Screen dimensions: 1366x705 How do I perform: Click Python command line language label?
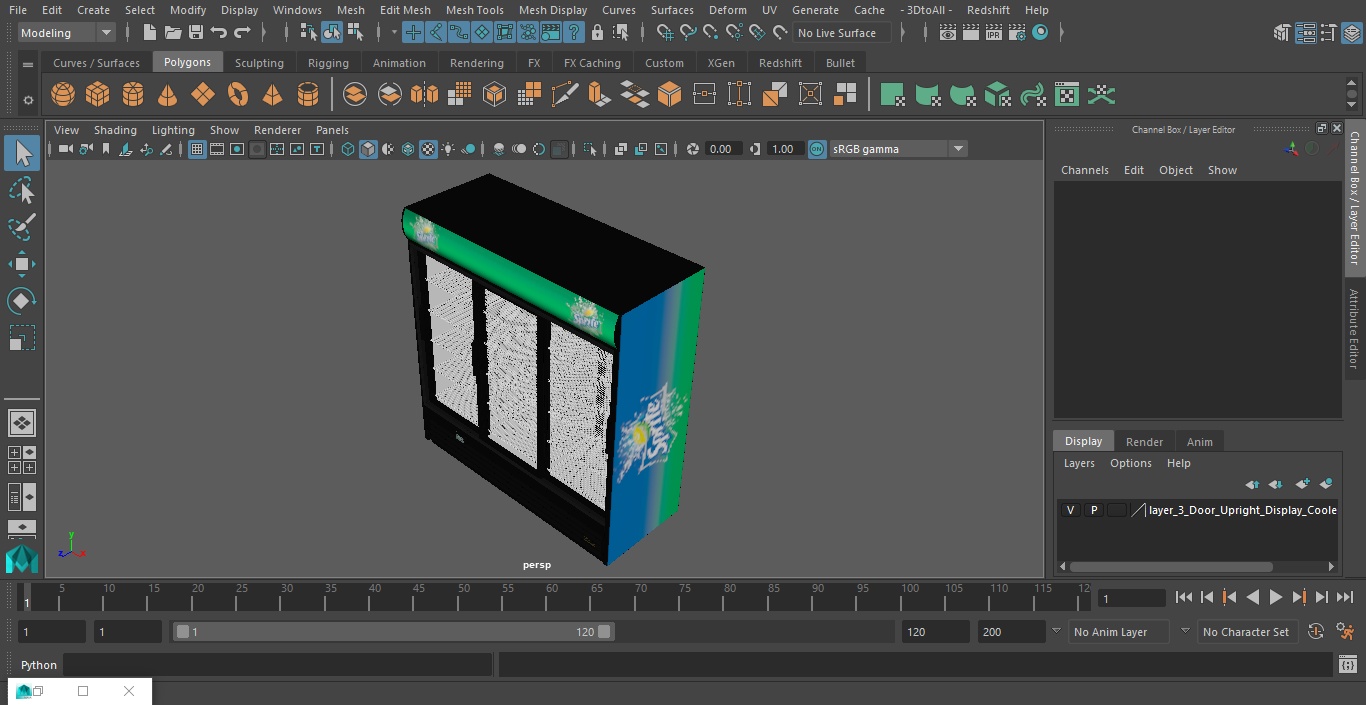coord(39,665)
